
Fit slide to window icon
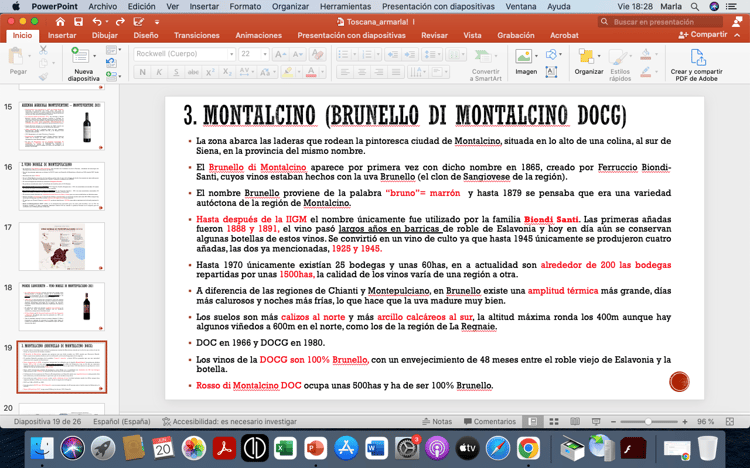coord(729,422)
